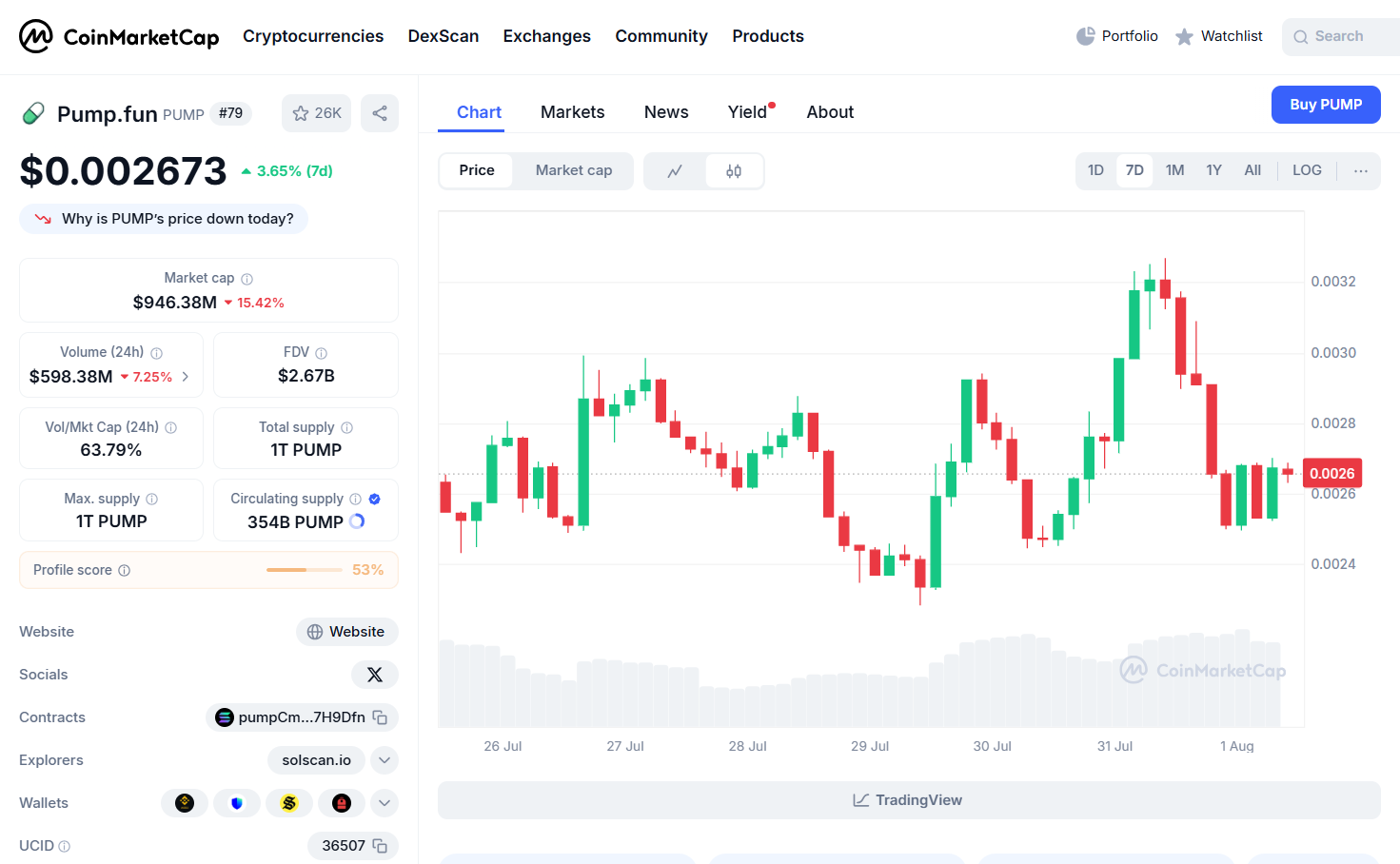Image resolution: width=1400 pixels, height=864 pixels.
Task: Click the CoinMarketCap logo
Action: 119,36
